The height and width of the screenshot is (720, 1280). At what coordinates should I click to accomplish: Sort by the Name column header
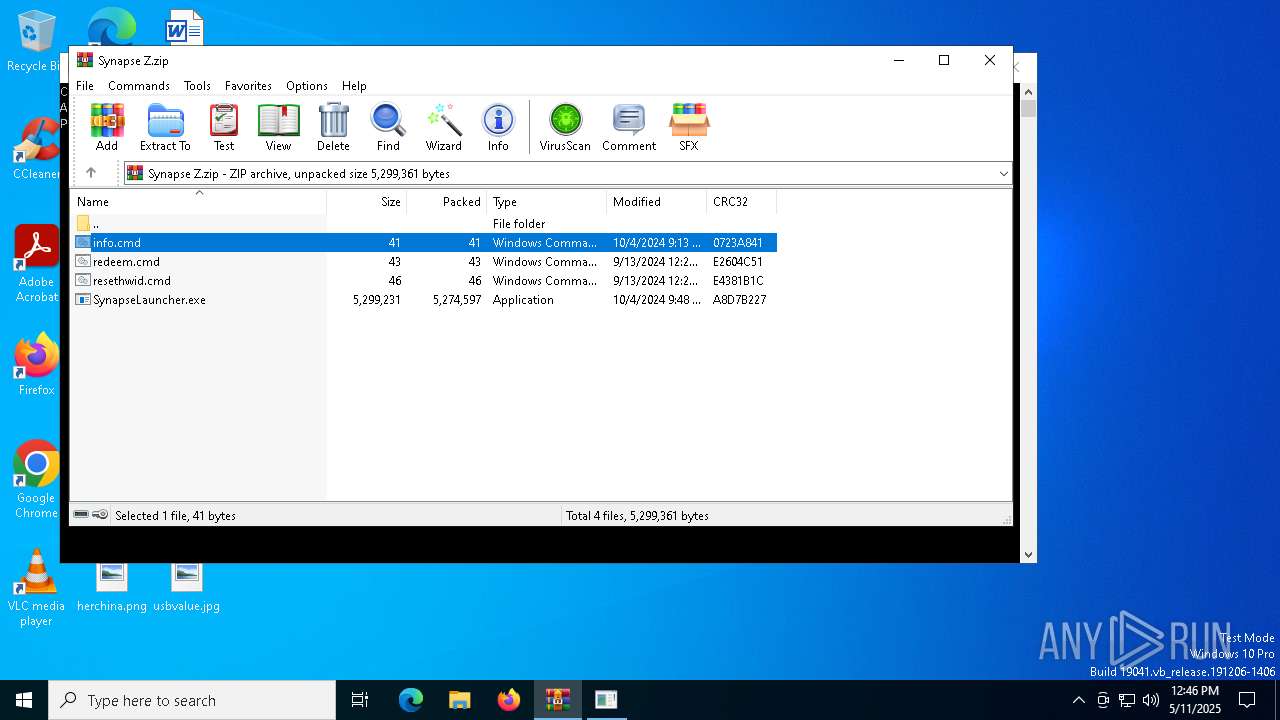click(198, 202)
